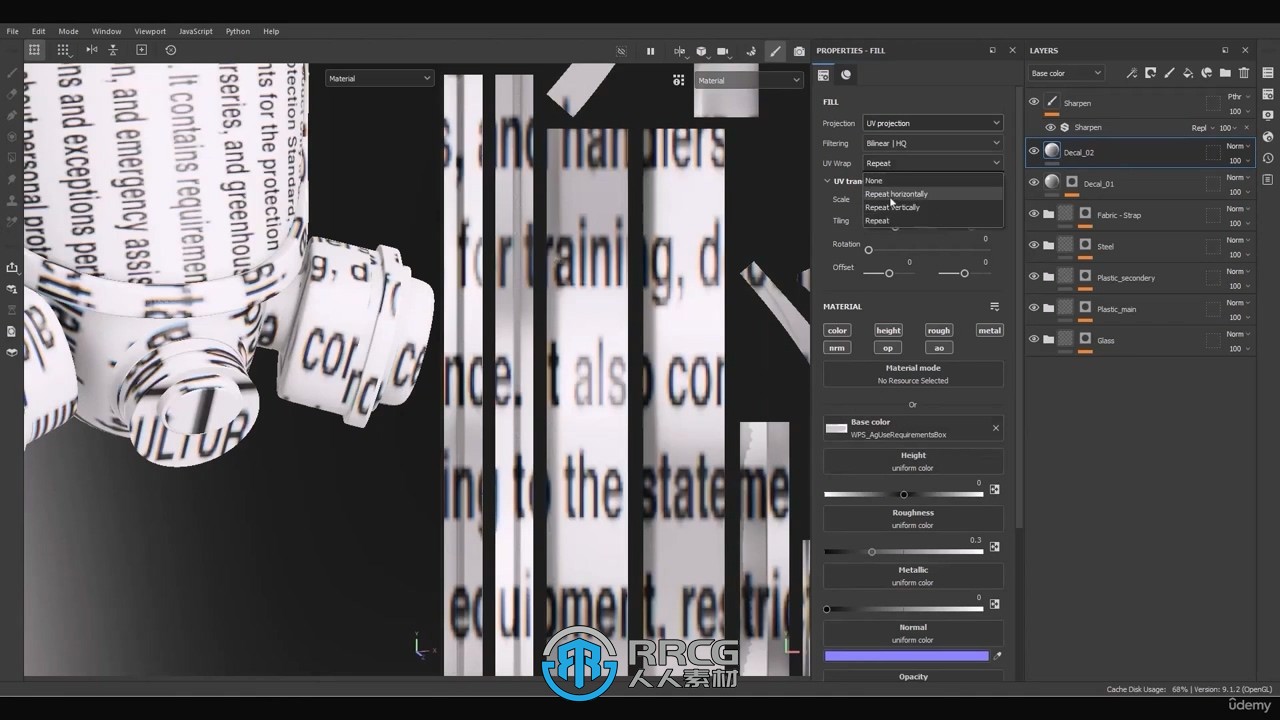Change blend mode of Steel layer
The image size is (1280, 720).
click(1238, 240)
